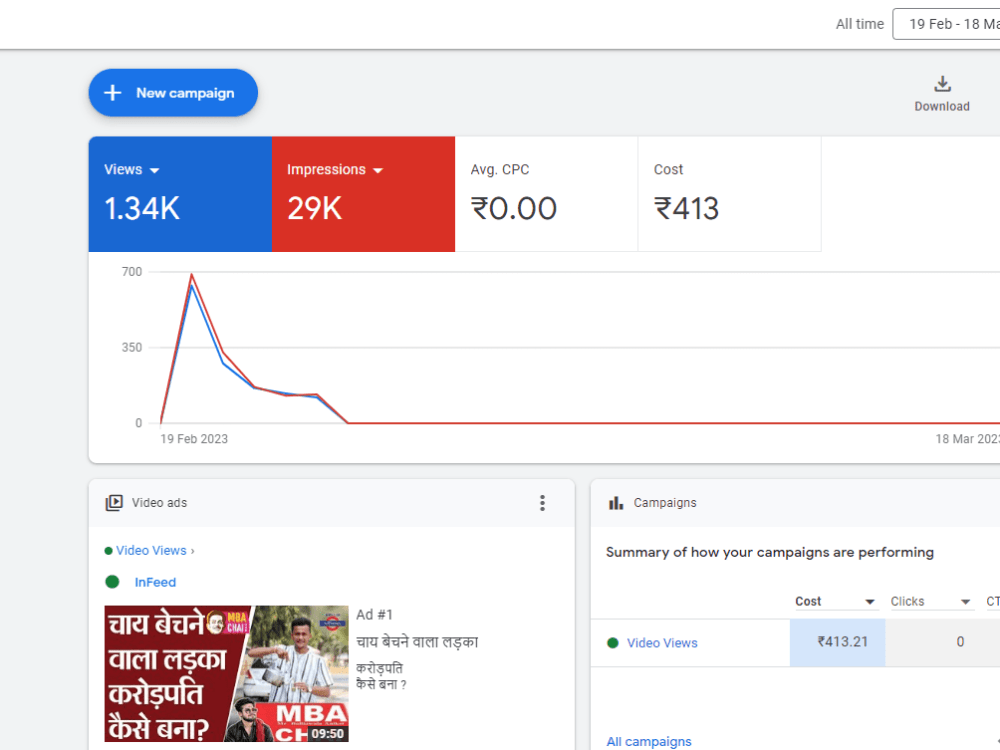Open the All campaigns link
This screenshot has height=750, width=1000.
[649, 742]
